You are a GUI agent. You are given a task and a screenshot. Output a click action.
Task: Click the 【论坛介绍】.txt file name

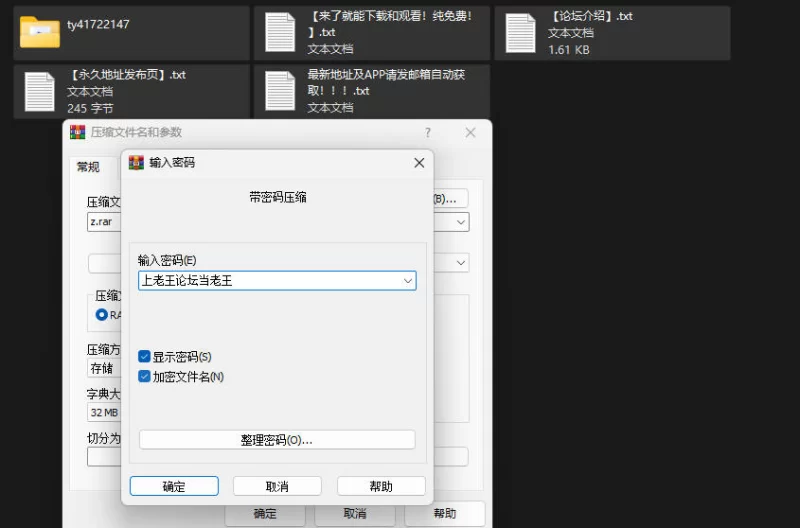click(x=590, y=16)
